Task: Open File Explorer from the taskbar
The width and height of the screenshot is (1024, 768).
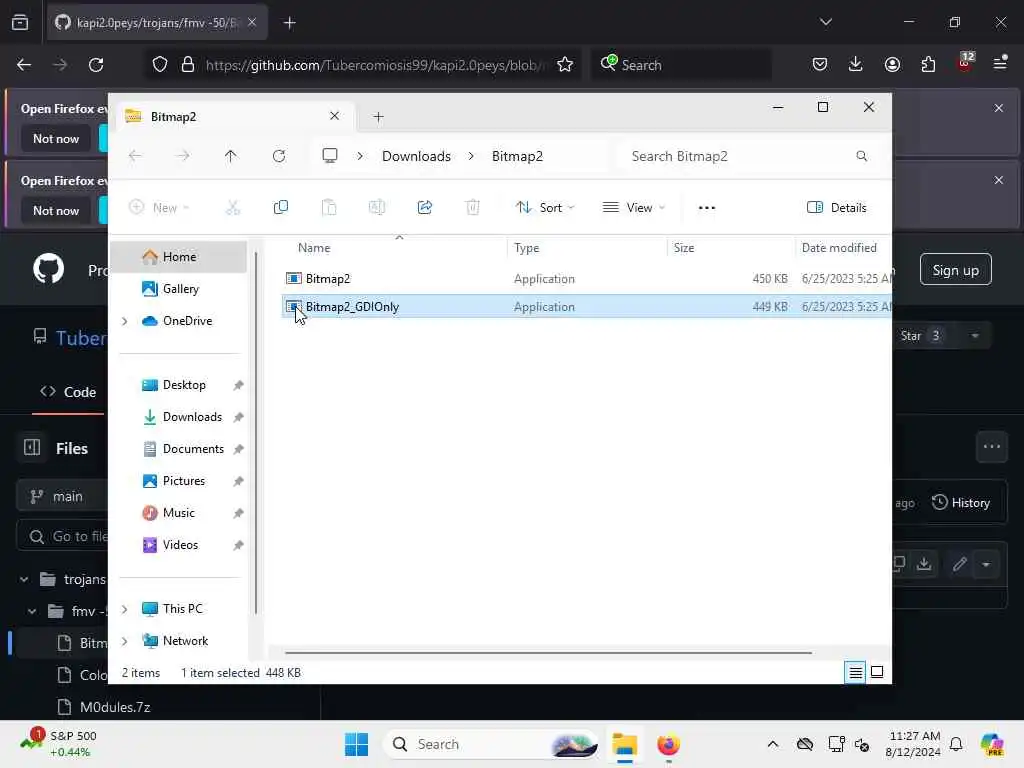Action: [624, 744]
